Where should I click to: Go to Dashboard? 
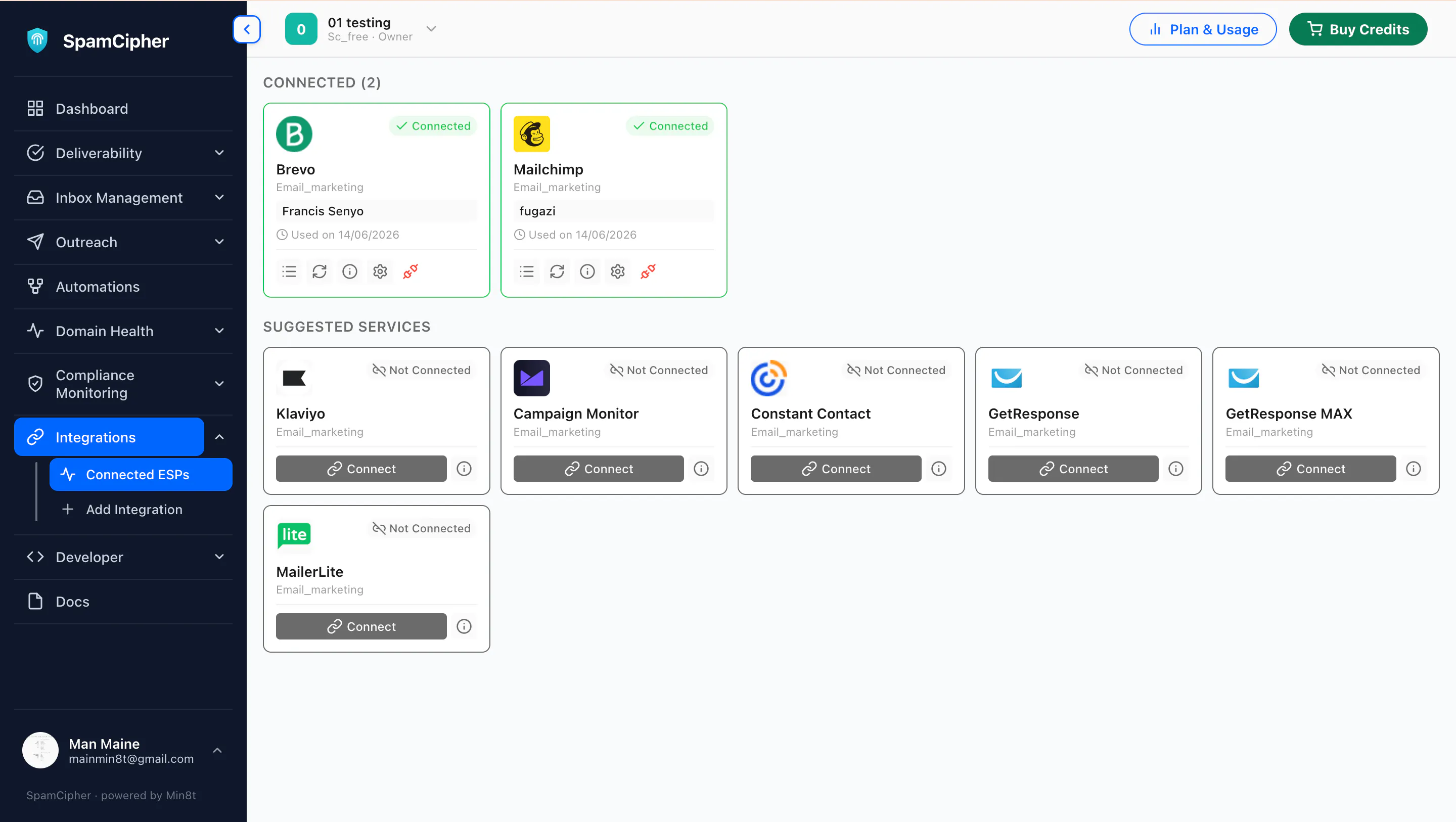coord(123,109)
